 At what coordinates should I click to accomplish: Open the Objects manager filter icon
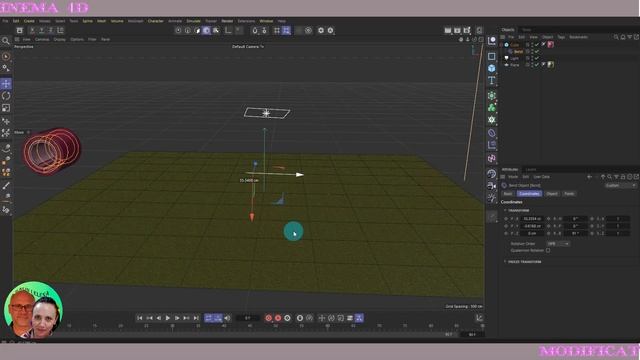click(630, 37)
